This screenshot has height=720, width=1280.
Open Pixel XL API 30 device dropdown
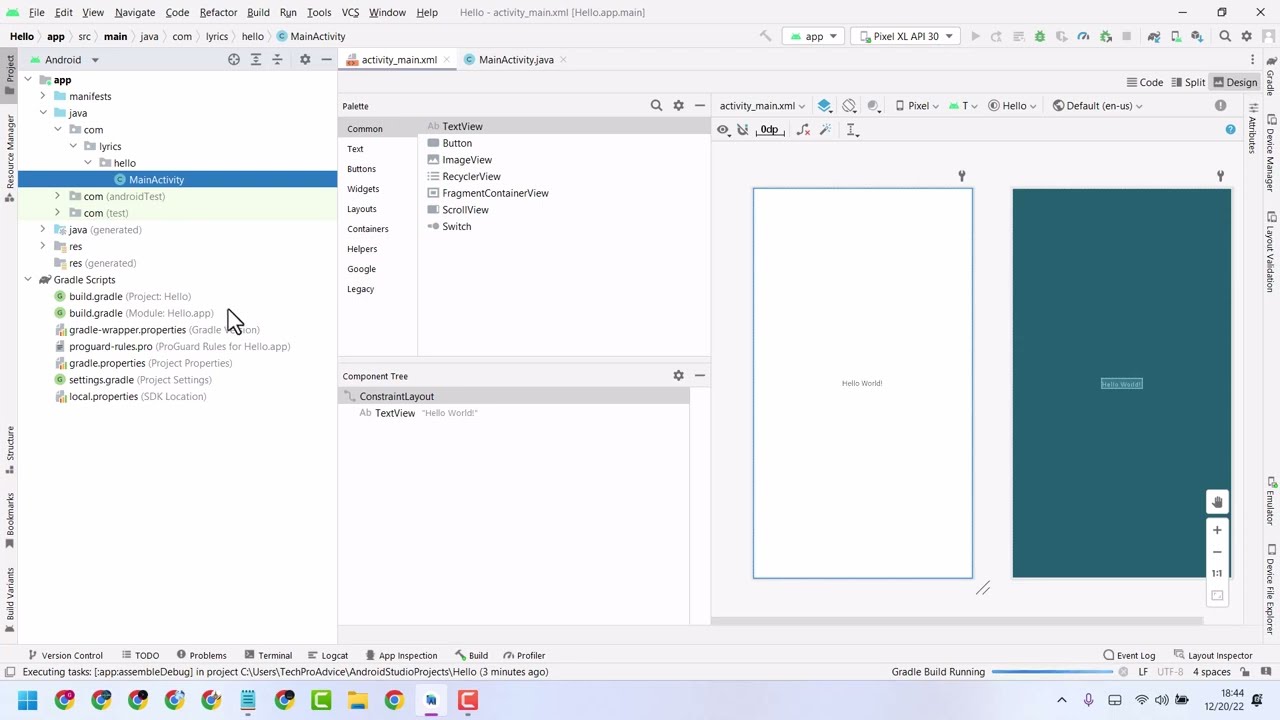tap(904, 36)
